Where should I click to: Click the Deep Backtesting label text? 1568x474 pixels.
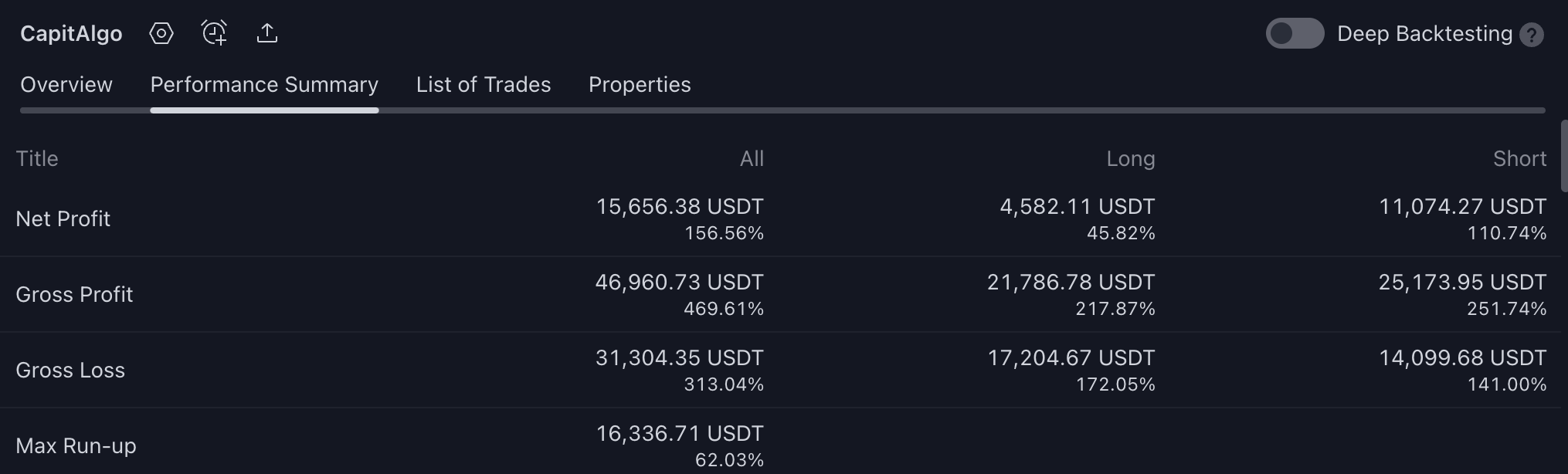click(1424, 33)
